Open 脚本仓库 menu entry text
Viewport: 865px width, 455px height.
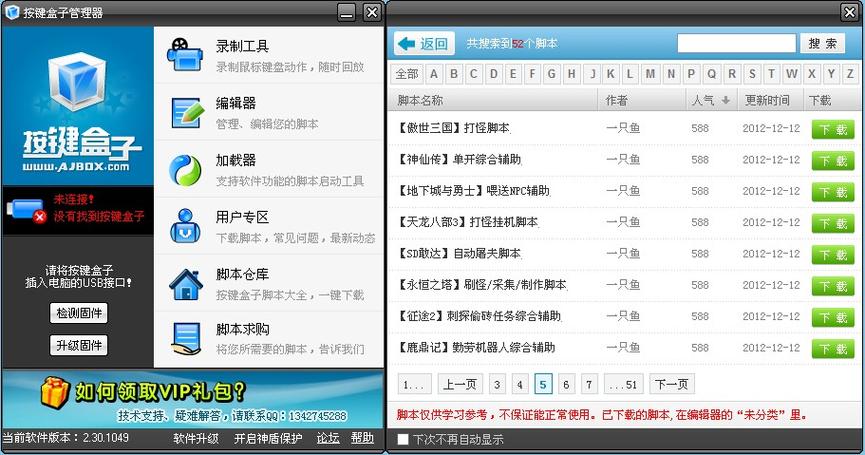point(242,274)
